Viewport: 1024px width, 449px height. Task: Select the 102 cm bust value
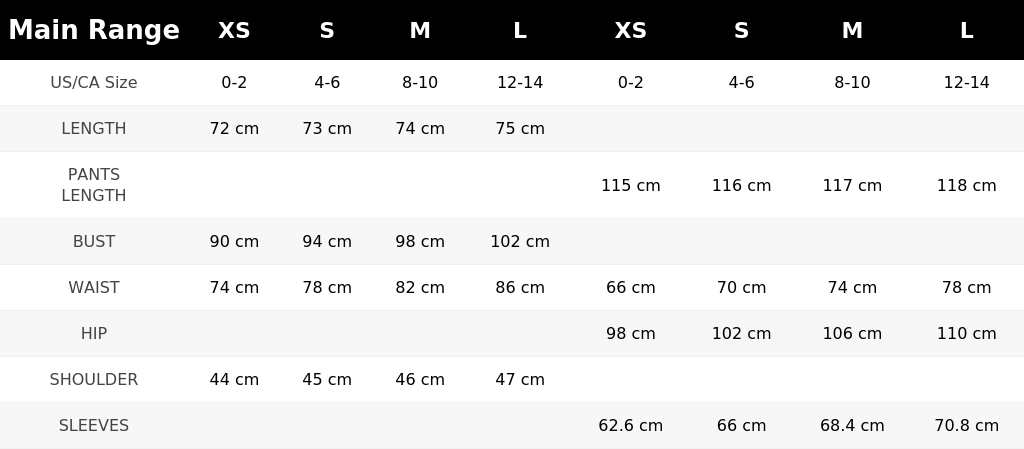coord(520,241)
